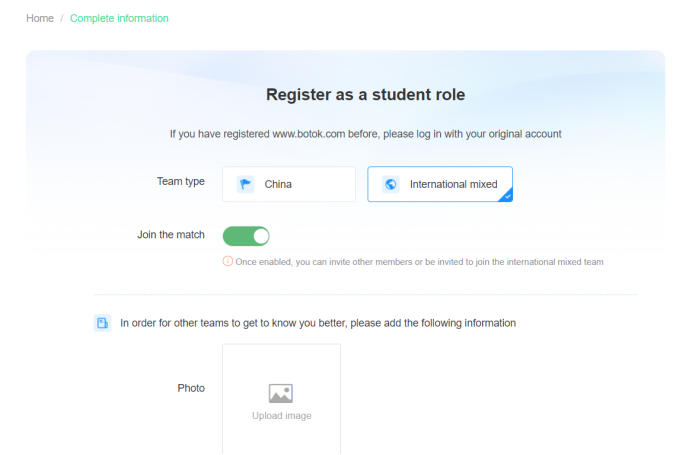Click the Complete information breadcrumb
692x455 pixels.
[119, 18]
